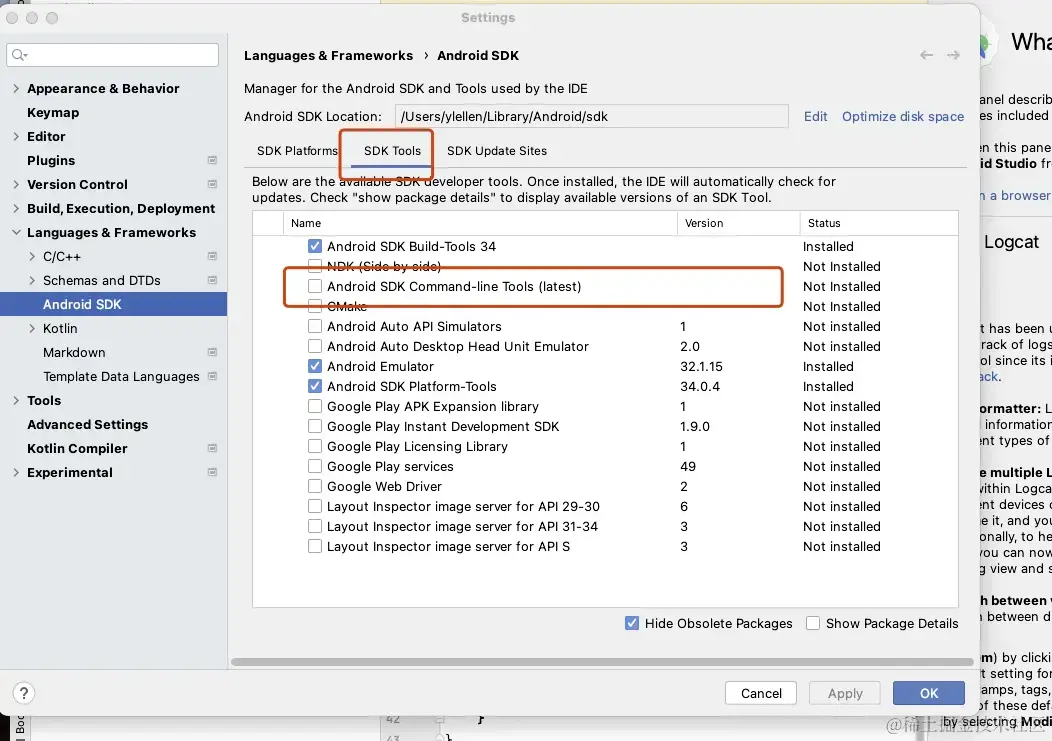The height and width of the screenshot is (741, 1052).
Task: Expand Version Control section
Action: pyautogui.click(x=16, y=185)
